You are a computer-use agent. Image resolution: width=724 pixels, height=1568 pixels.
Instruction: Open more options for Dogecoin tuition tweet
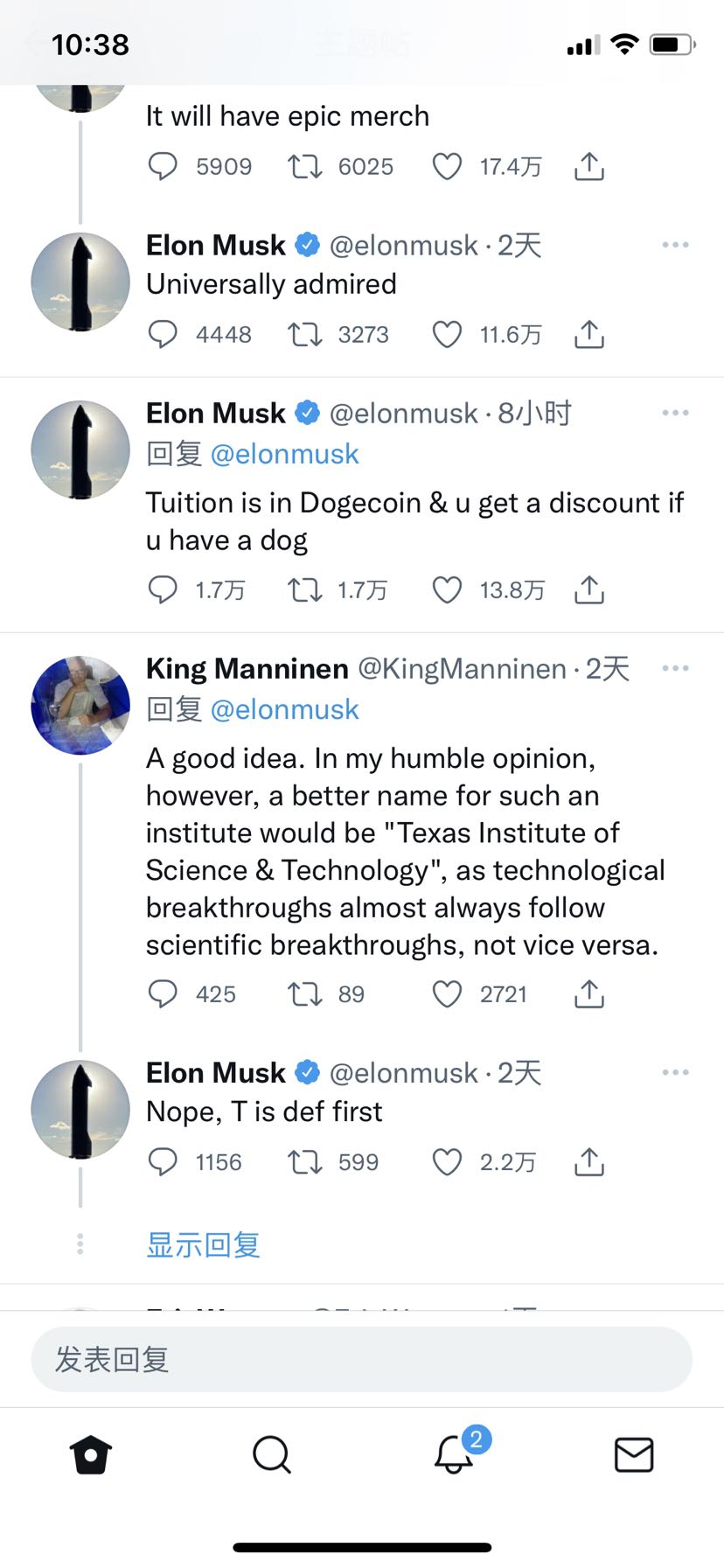[675, 413]
